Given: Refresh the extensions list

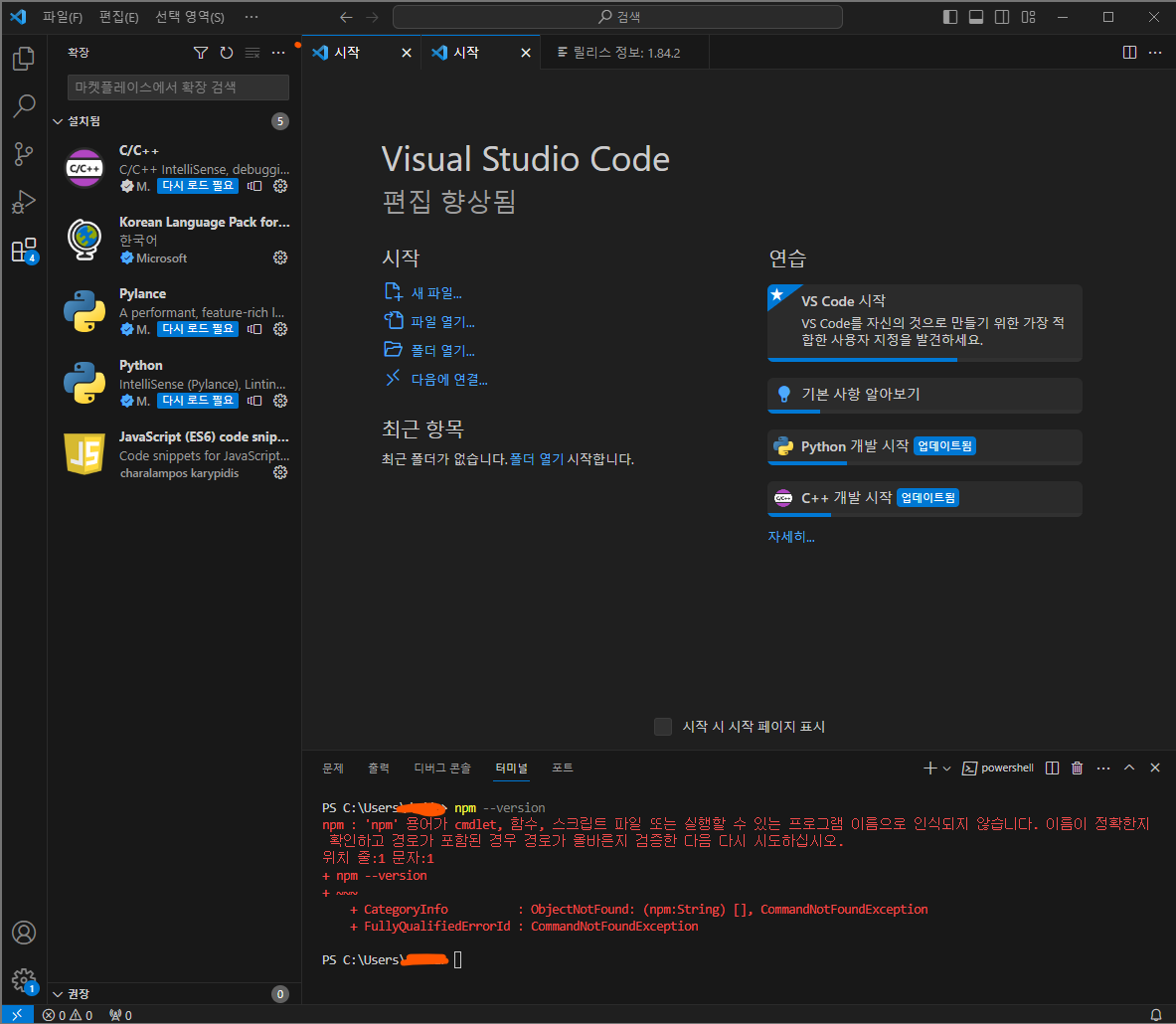Looking at the screenshot, I should pos(227,53).
